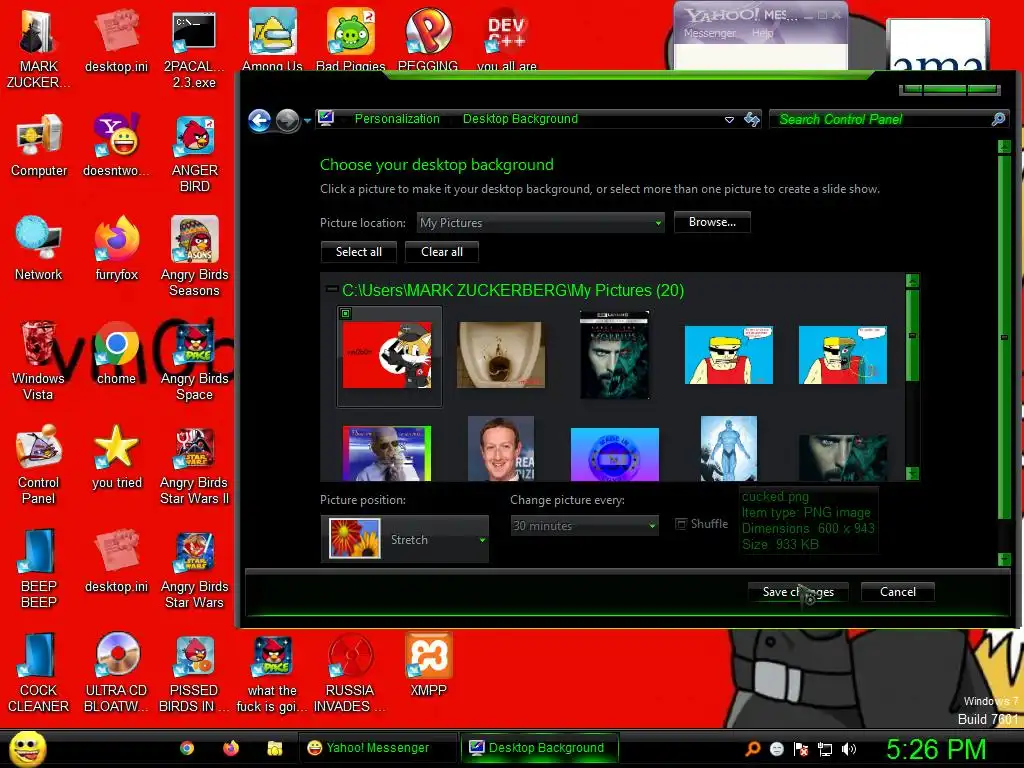Open the Angry Birds Seasons shortcut
The height and width of the screenshot is (768, 1024).
click(x=194, y=256)
